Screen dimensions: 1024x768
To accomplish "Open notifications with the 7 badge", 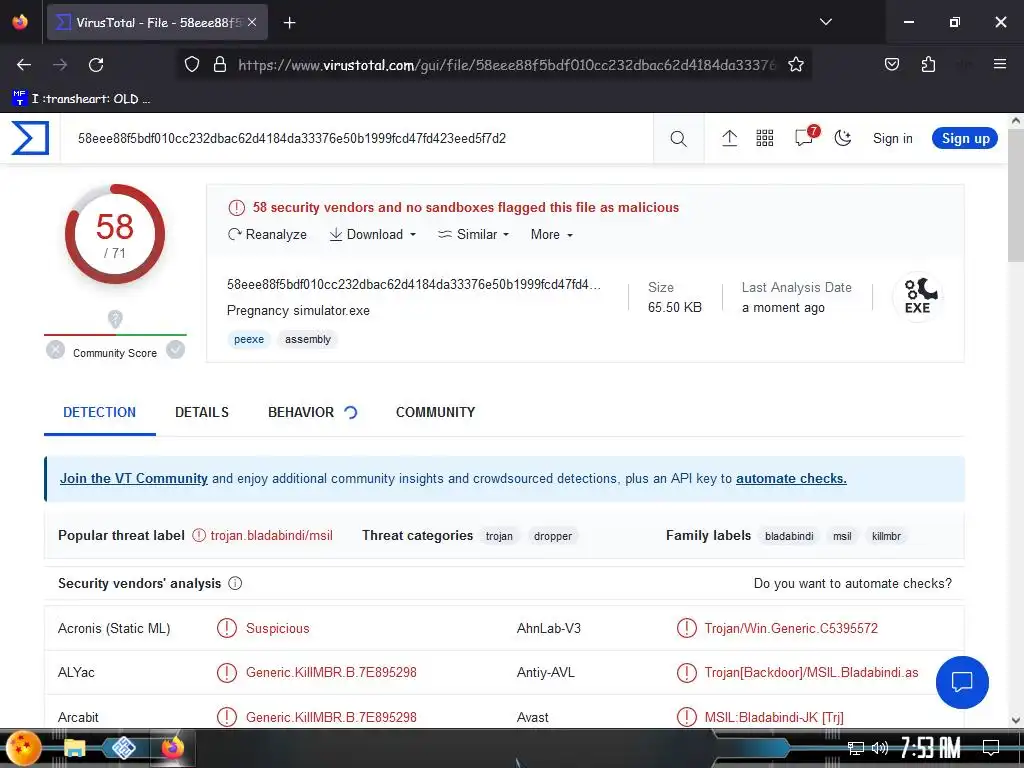I will 806,136.
